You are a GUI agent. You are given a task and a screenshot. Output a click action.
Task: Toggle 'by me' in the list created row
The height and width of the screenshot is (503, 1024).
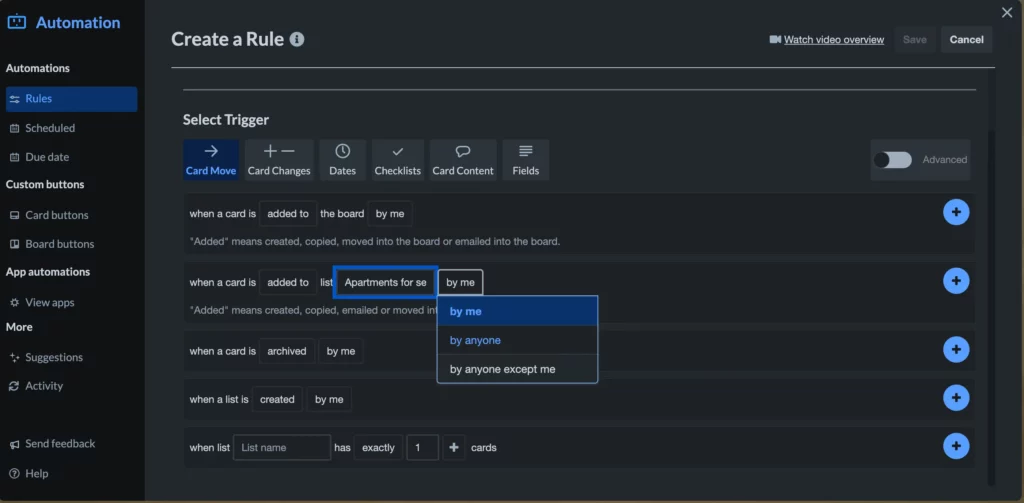(329, 399)
